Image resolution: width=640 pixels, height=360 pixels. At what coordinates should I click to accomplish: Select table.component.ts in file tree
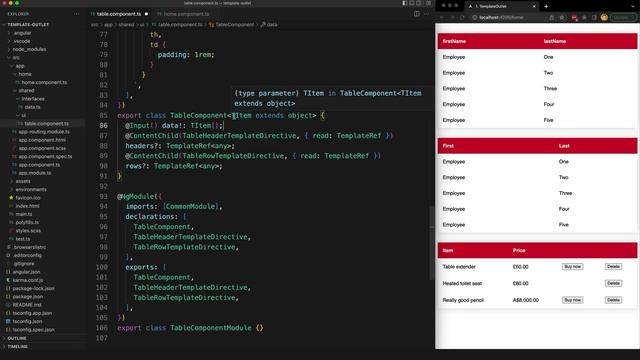coord(46,124)
